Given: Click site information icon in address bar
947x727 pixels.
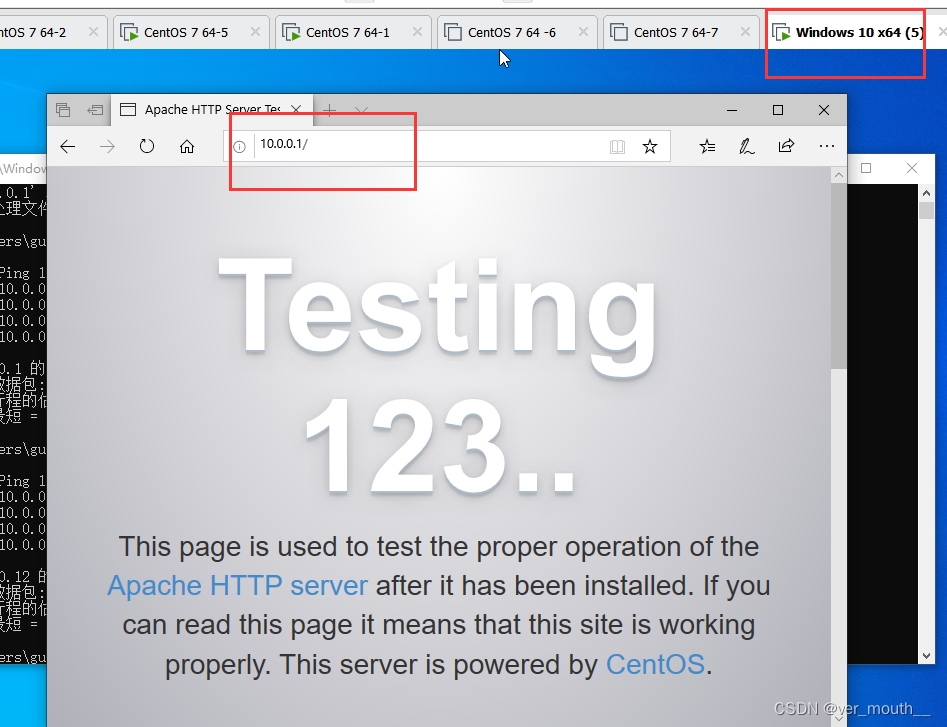Looking at the screenshot, I should [239, 147].
